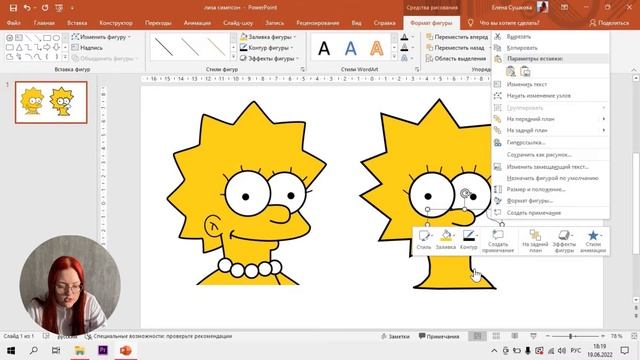
Task: Choose Вырезать from the context menu
Action: pyautogui.click(x=551, y=37)
